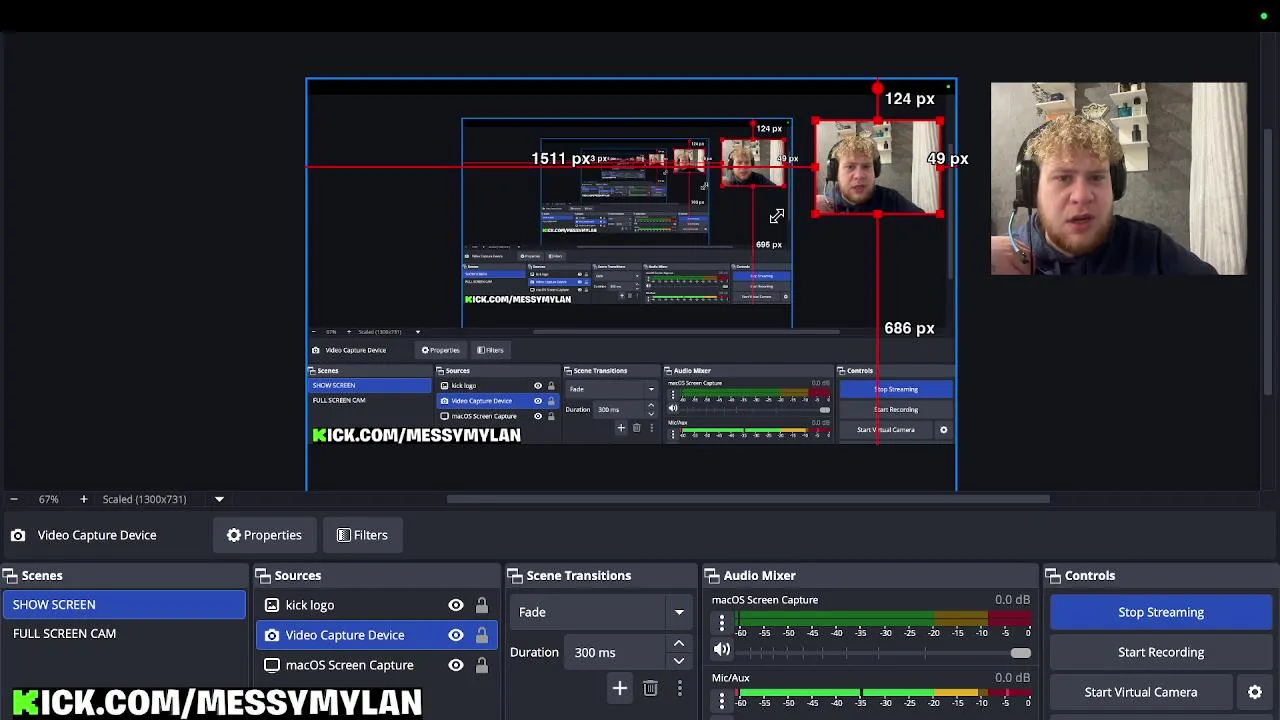Hide the Video Capture Device source
Viewport: 1280px width, 720px height.
(456, 635)
